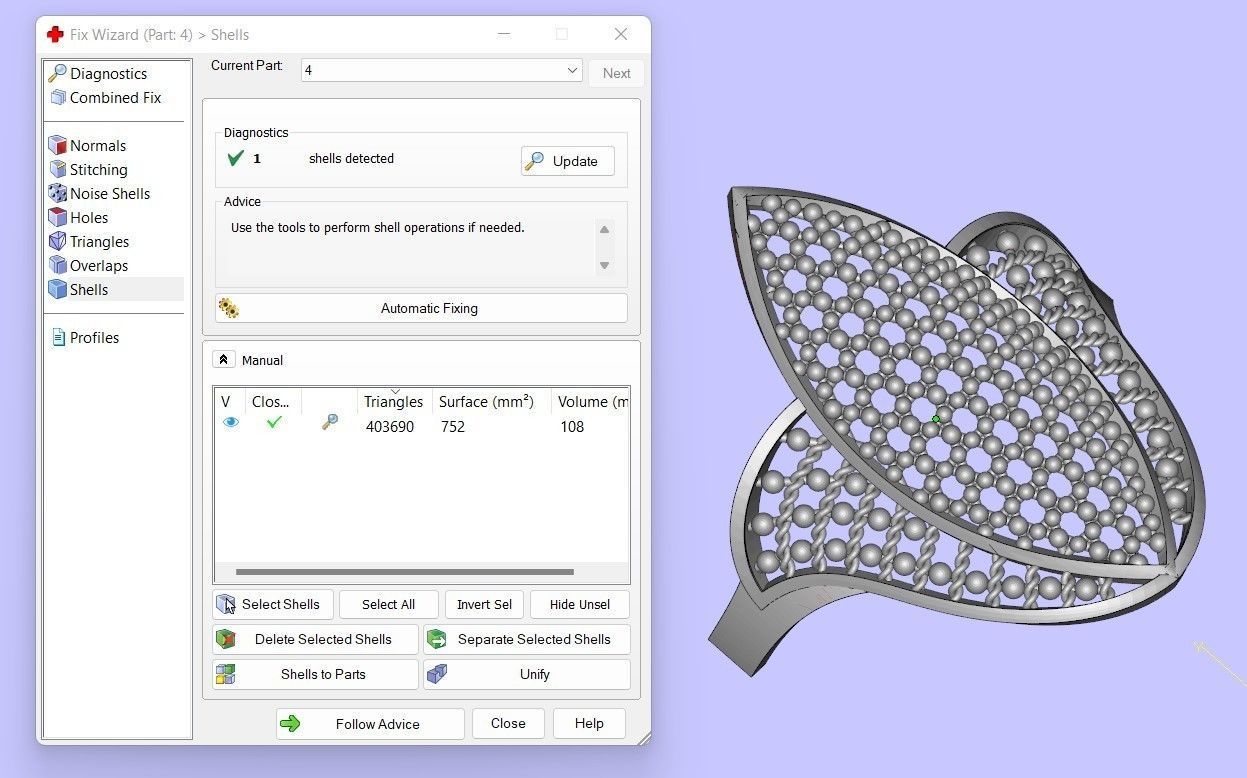Select the Shells page in sidebar
The image size is (1247, 778).
pyautogui.click(x=115, y=289)
